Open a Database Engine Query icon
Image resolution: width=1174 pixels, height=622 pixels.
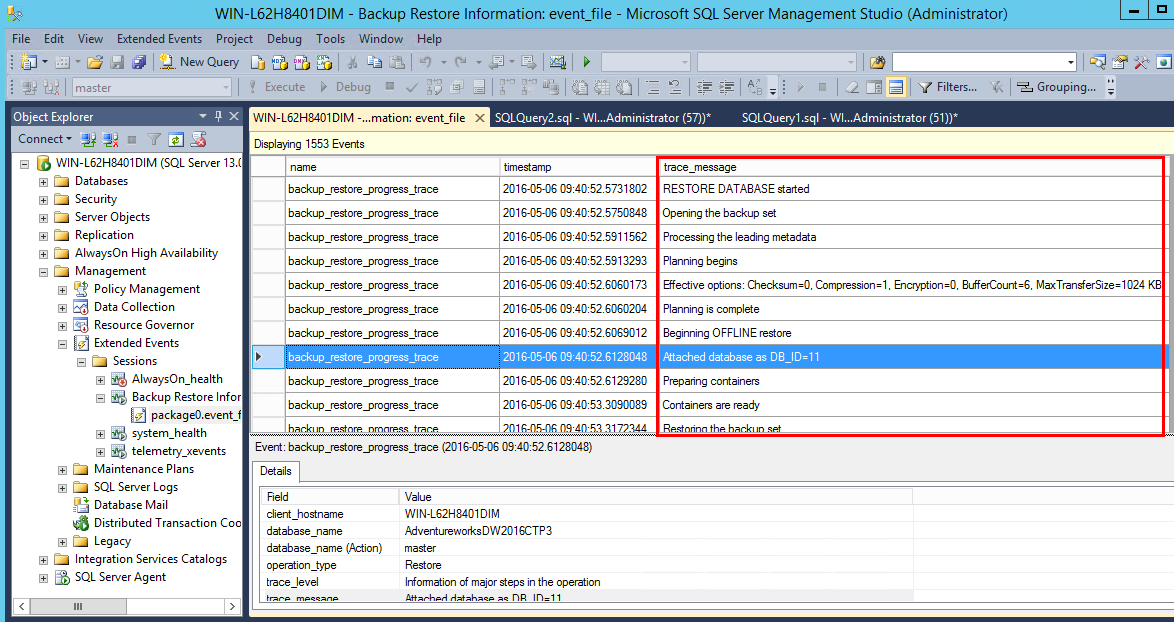(258, 62)
